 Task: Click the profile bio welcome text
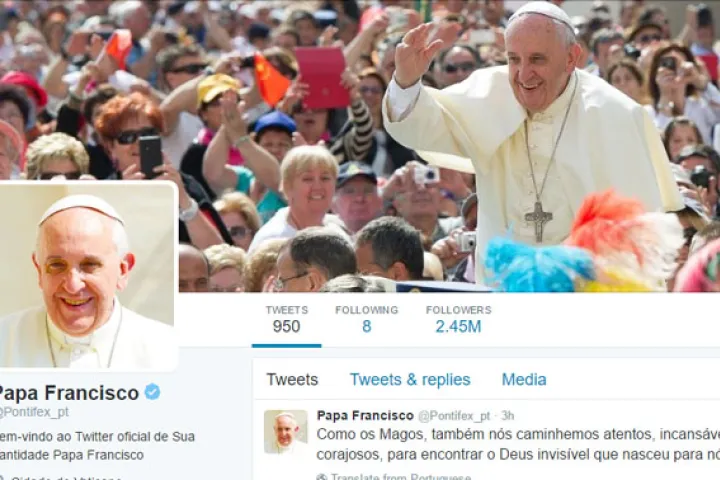click(x=97, y=446)
